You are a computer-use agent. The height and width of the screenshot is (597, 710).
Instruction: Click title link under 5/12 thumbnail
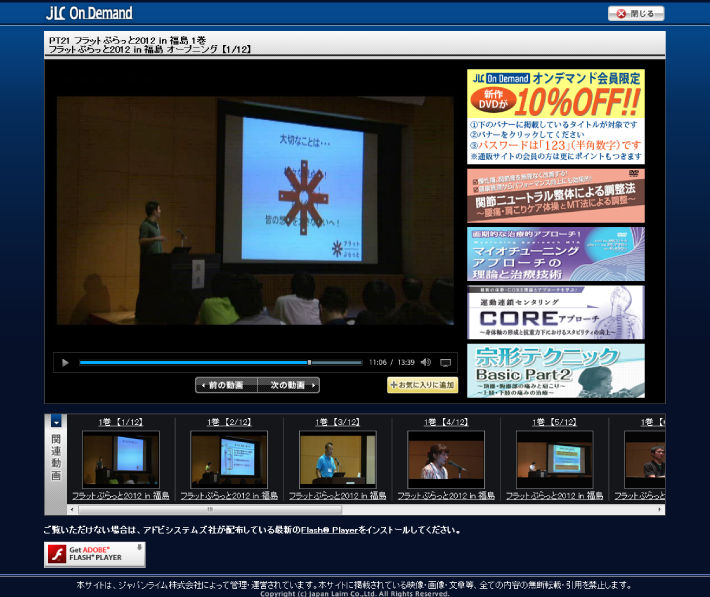tap(554, 496)
